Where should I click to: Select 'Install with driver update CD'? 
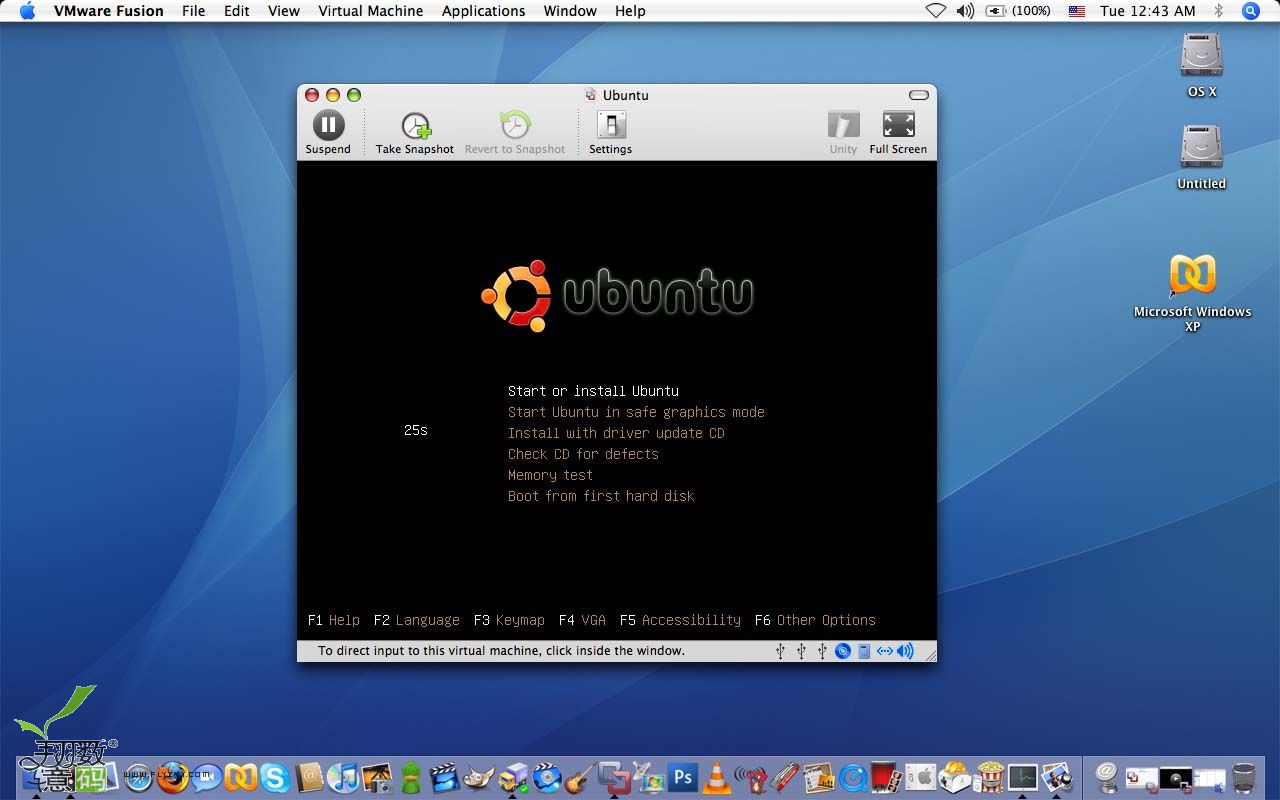(x=616, y=433)
